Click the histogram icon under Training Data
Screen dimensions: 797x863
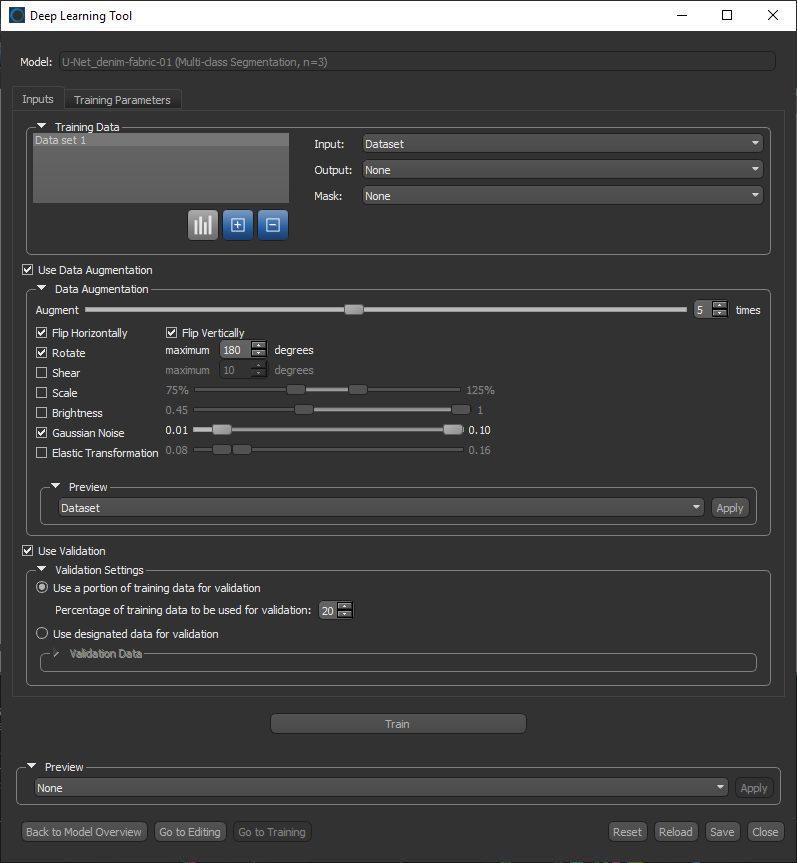coord(203,225)
